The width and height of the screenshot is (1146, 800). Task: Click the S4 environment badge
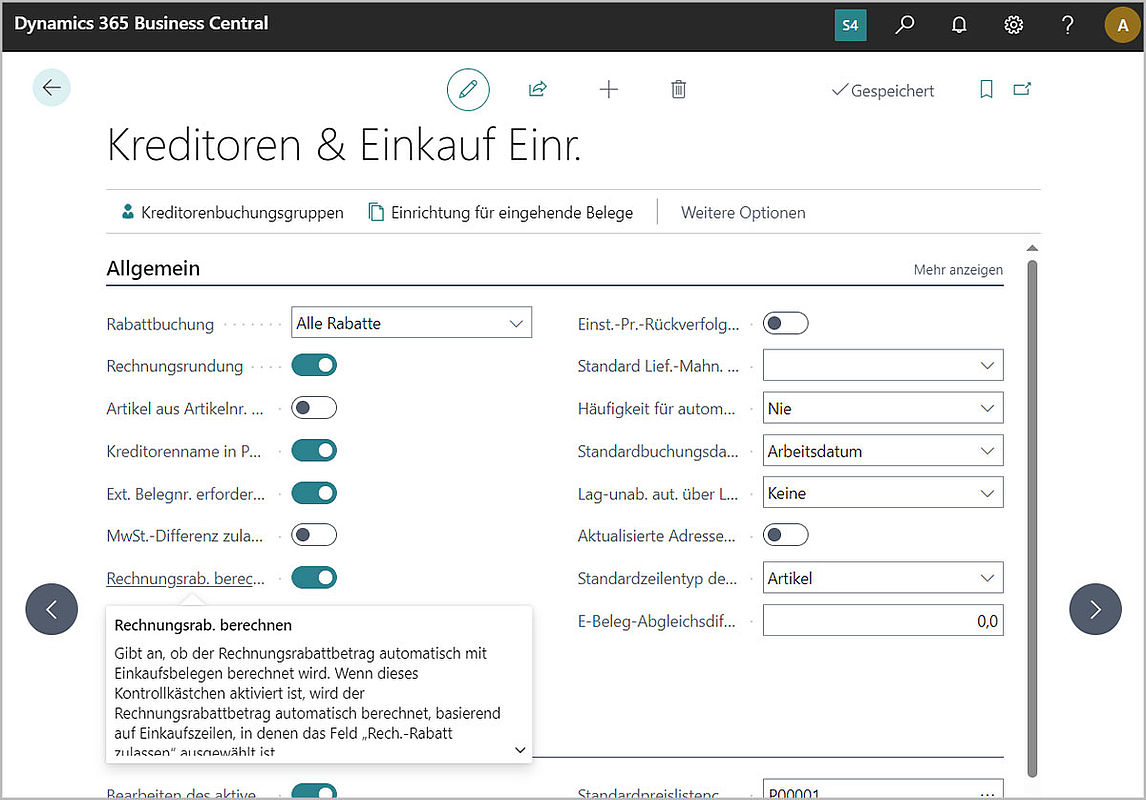click(850, 25)
